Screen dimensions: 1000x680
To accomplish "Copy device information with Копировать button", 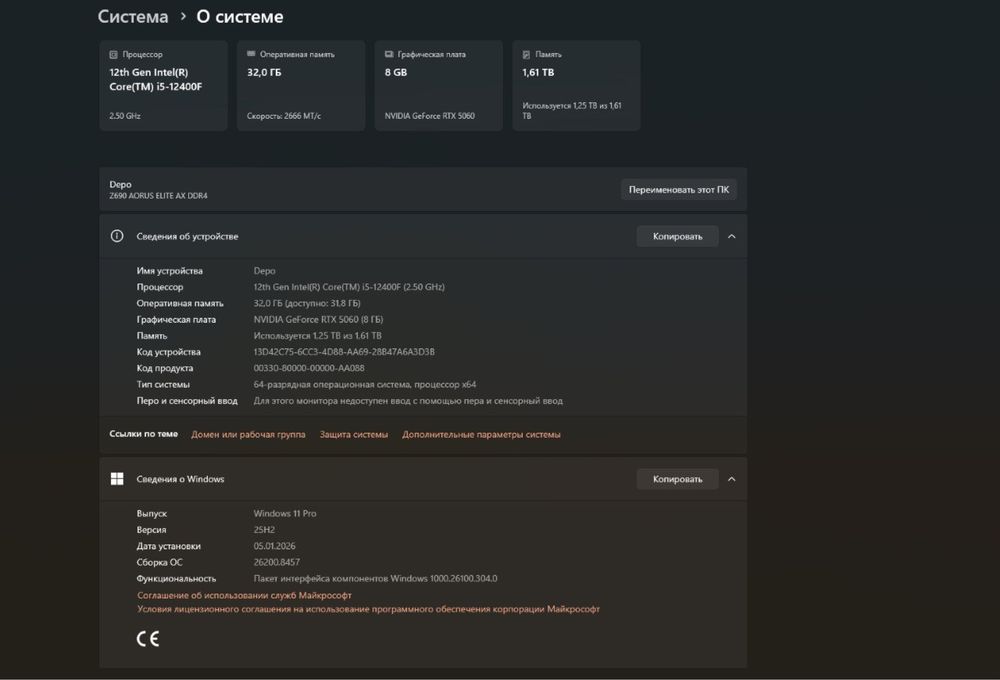I will pyautogui.click(x=677, y=236).
